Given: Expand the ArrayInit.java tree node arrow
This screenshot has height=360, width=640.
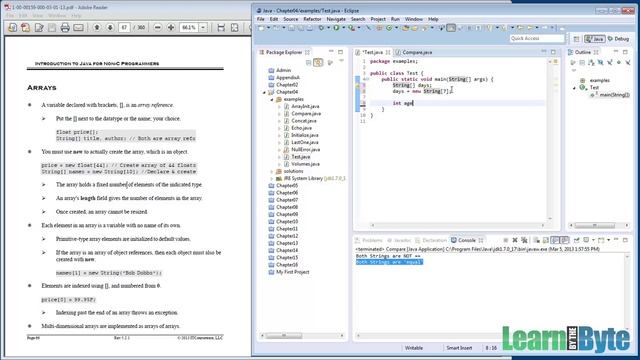Looking at the screenshot, I should [x=279, y=107].
